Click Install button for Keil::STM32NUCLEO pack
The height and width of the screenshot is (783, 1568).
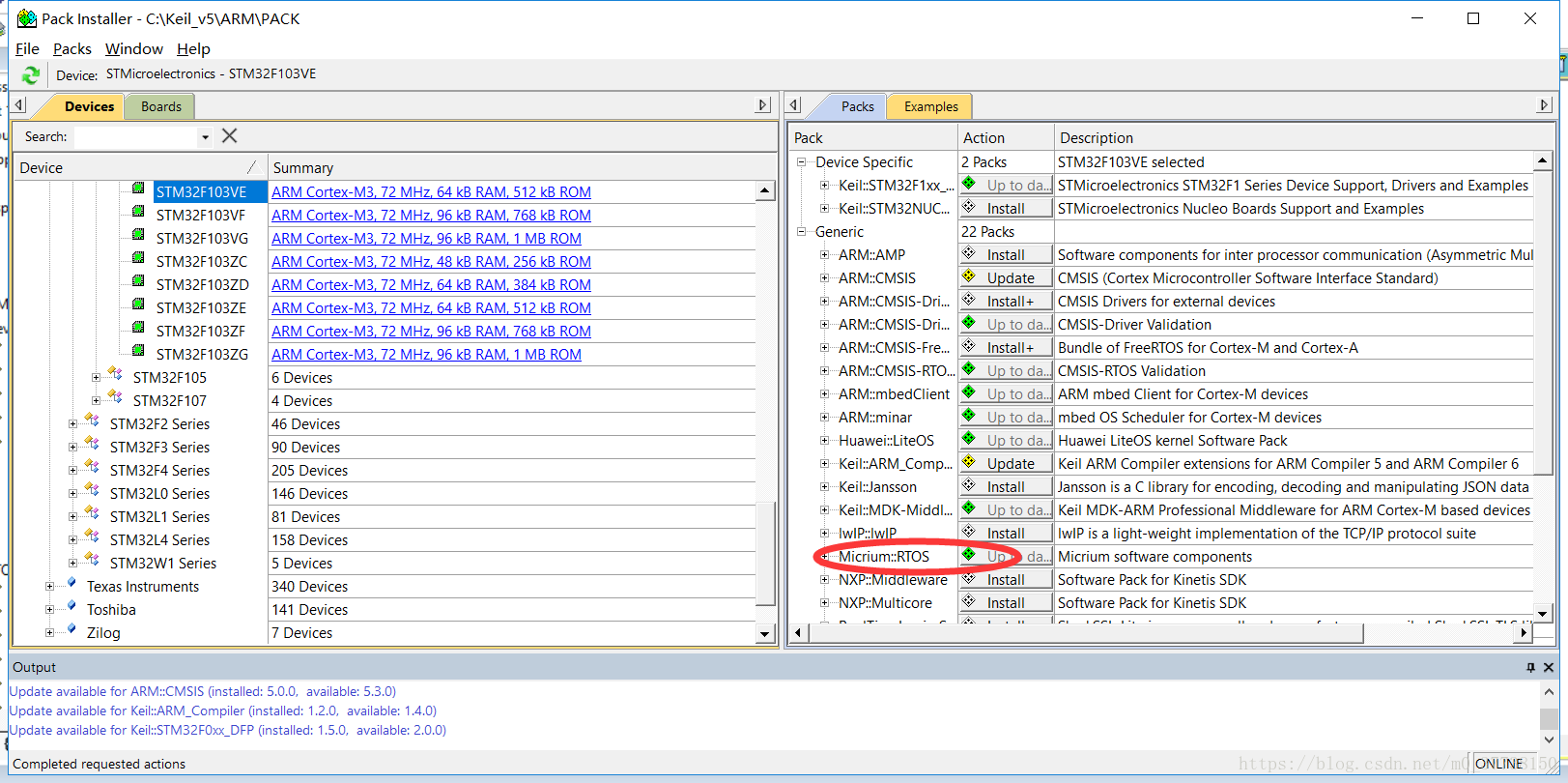(x=1006, y=208)
